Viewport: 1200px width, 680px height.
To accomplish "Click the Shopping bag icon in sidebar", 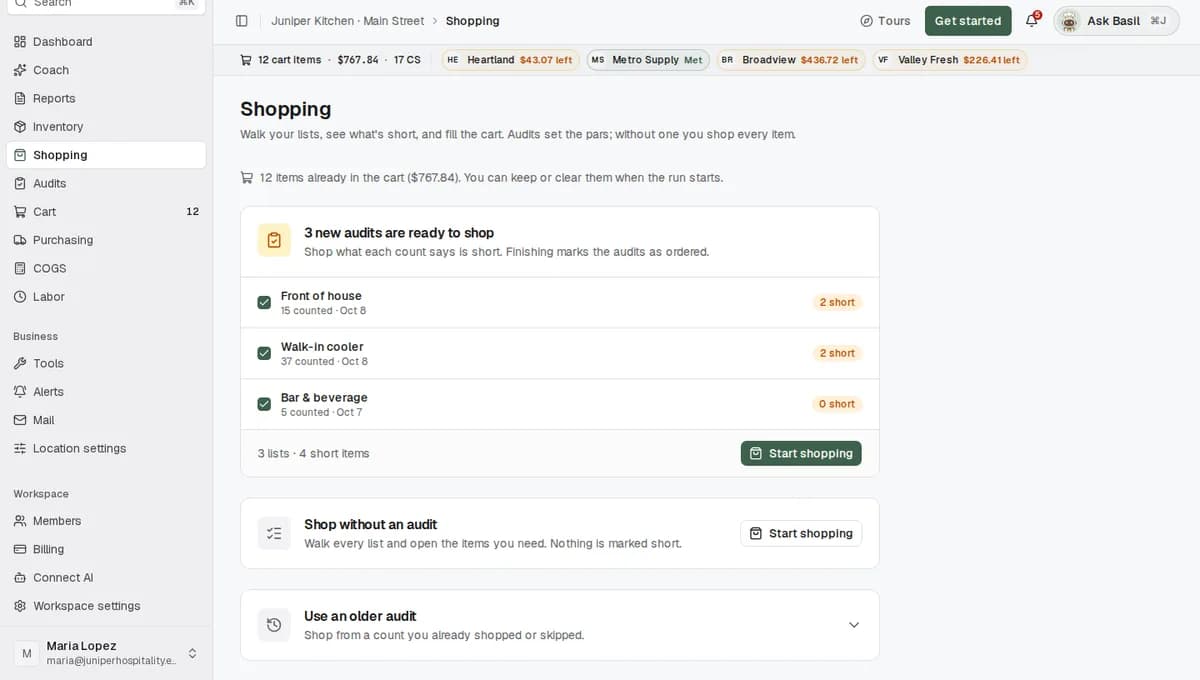I will pos(20,155).
